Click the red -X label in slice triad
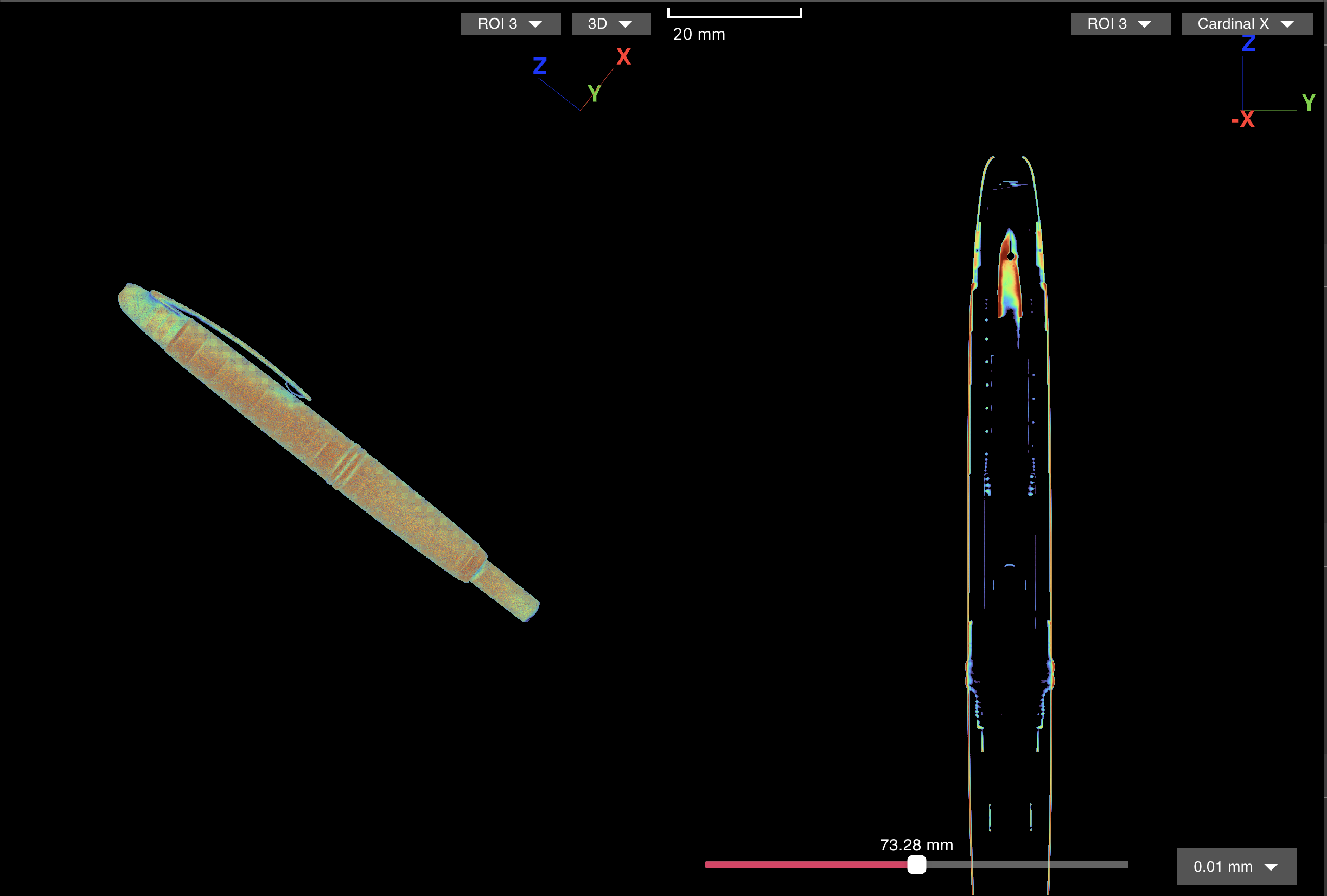This screenshot has width=1327, height=896. (x=1242, y=119)
